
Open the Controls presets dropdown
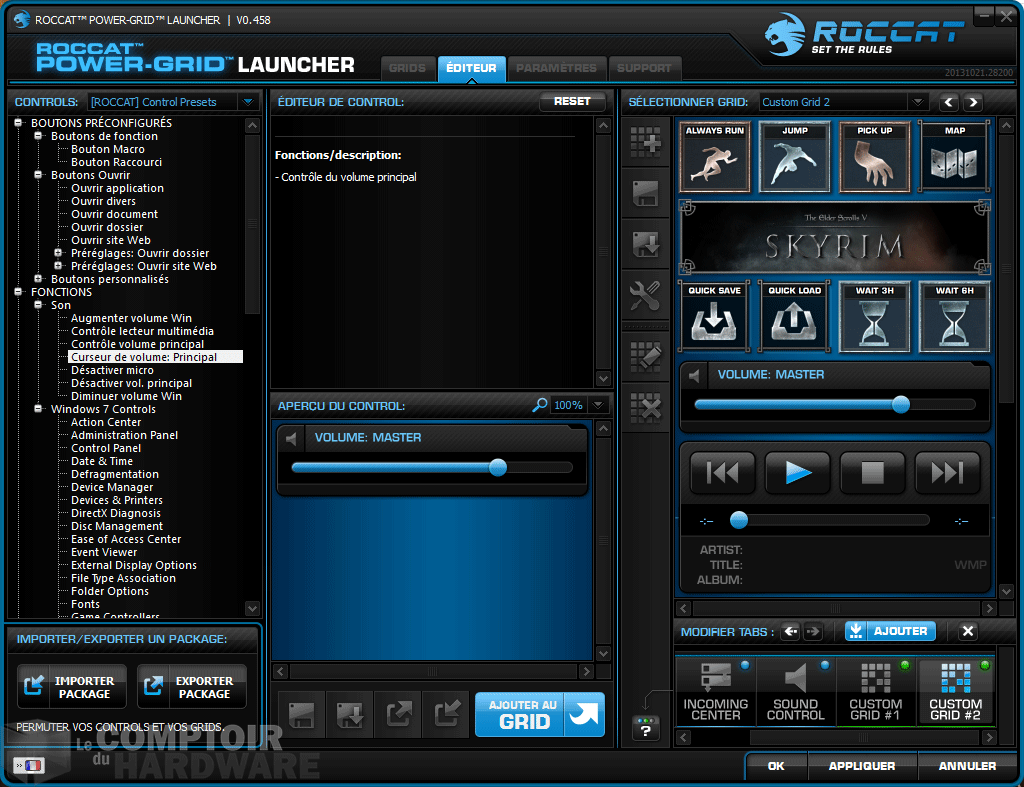pos(247,102)
